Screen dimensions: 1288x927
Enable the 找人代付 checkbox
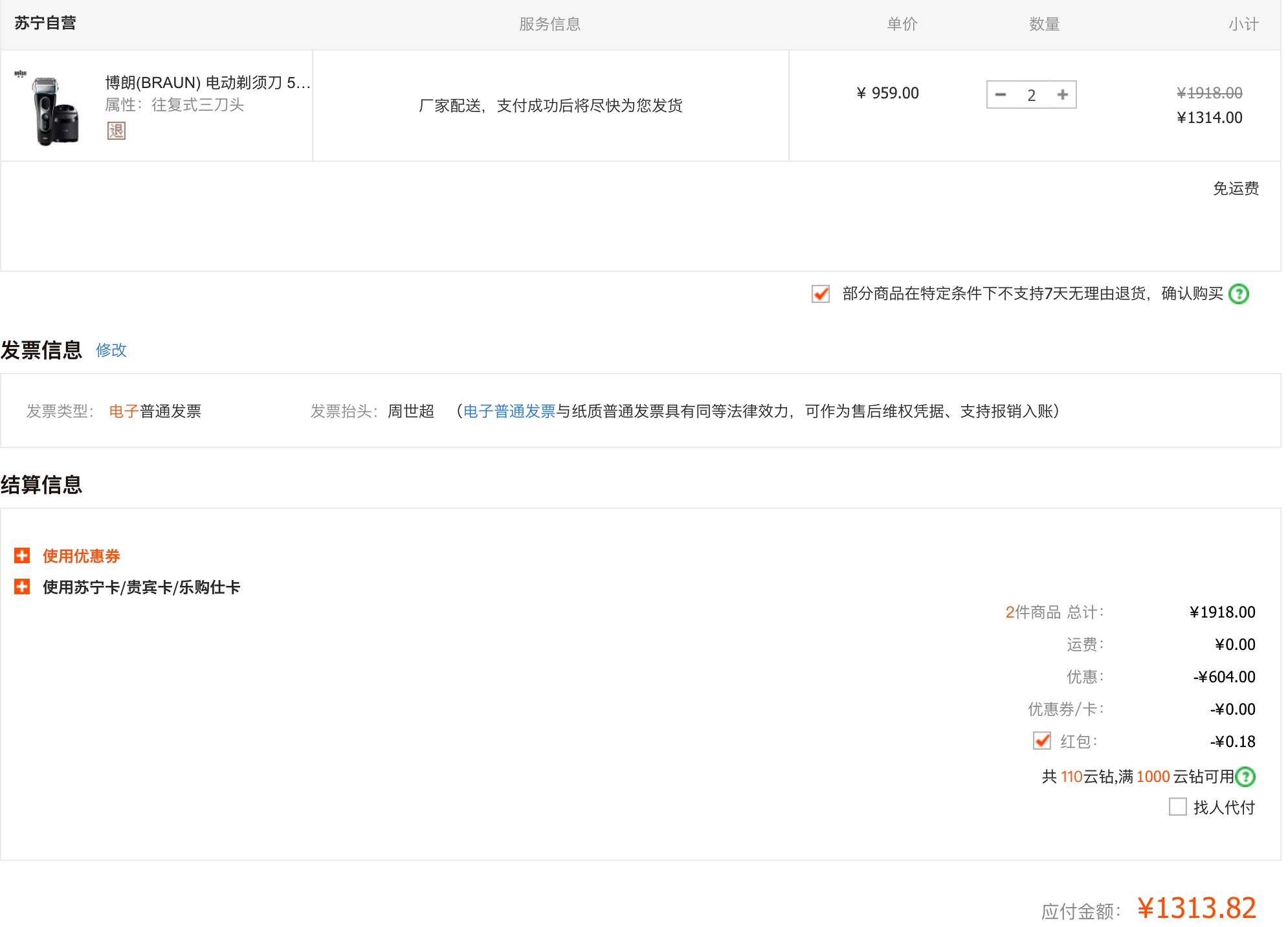coord(1178,807)
